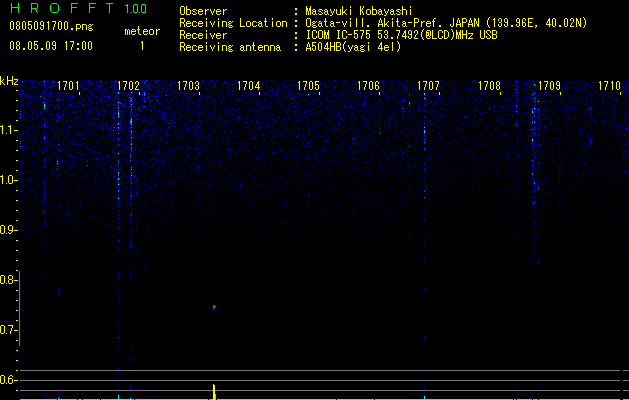Select the 1709 time marker
This screenshot has height=400, width=629.
click(549, 86)
